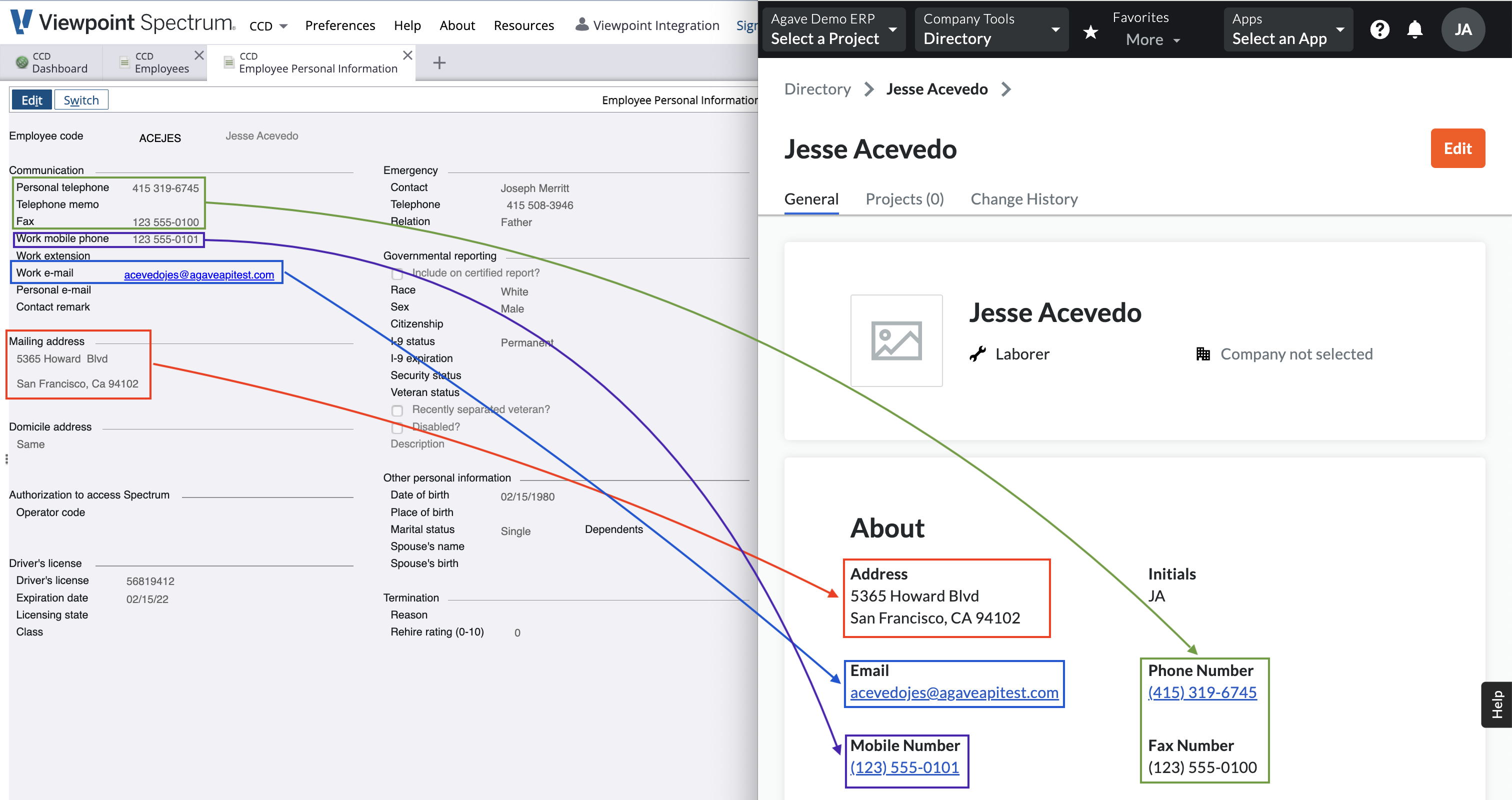The height and width of the screenshot is (800, 1512).
Task: Click the Switch button
Action: click(81, 100)
